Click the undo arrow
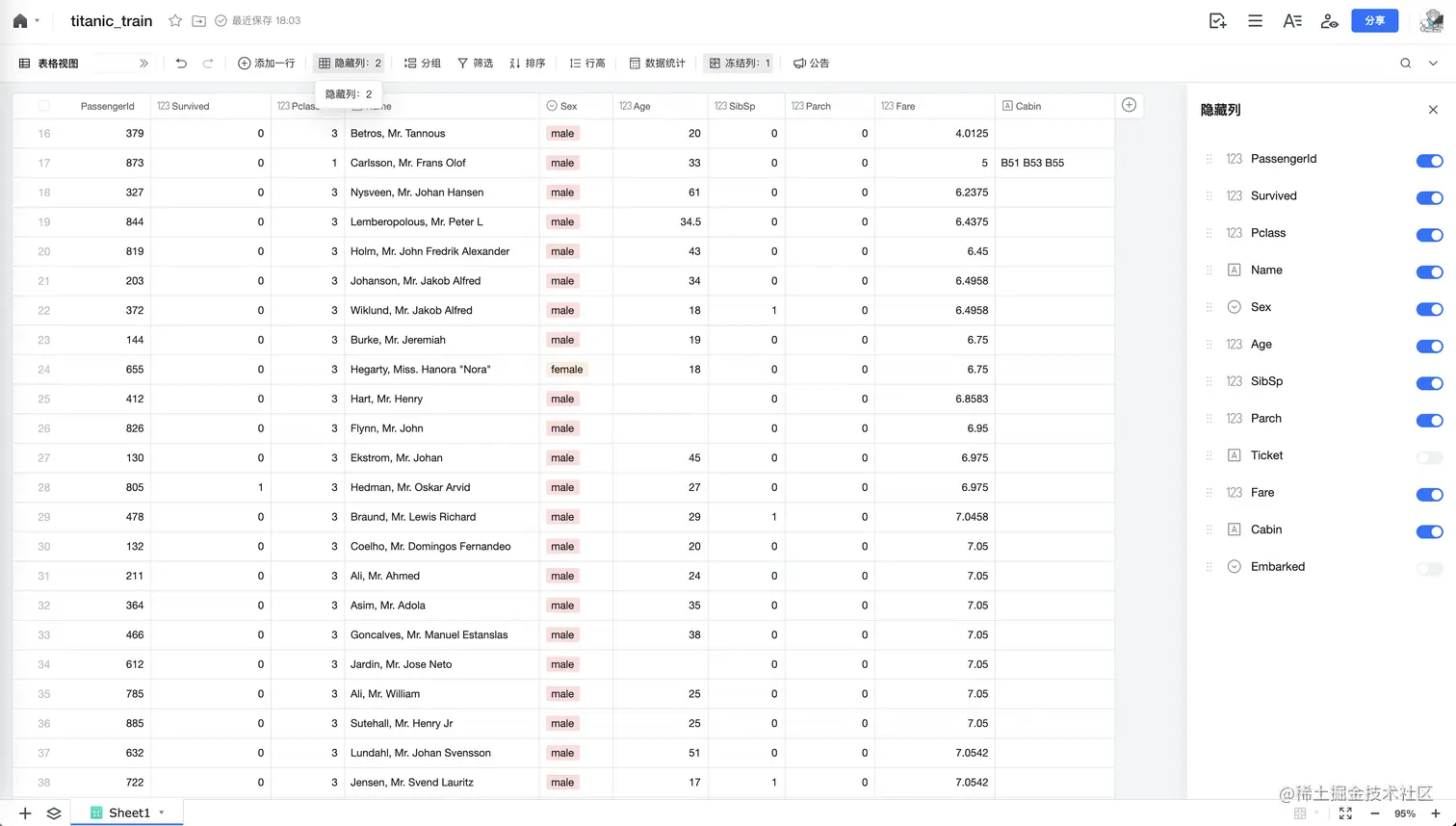This screenshot has width=1456, height=826. 181,63
